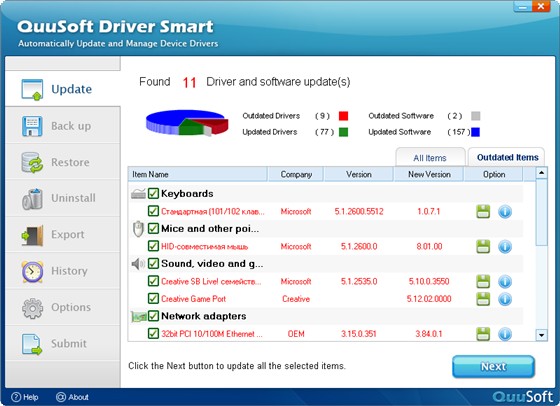Click scrollbar down arrow in driver list

542,335
